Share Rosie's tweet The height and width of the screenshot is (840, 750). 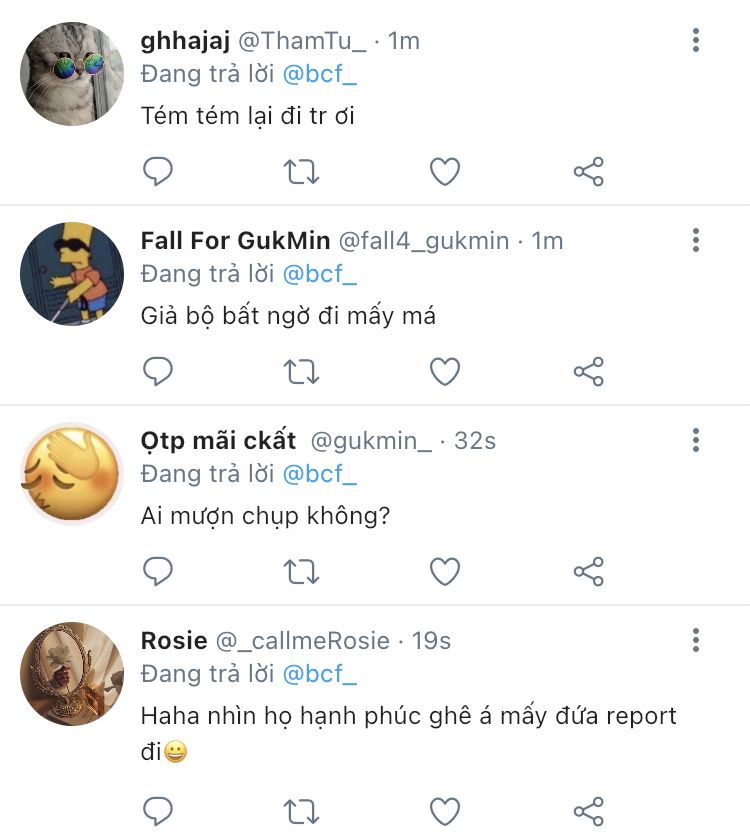(x=589, y=810)
